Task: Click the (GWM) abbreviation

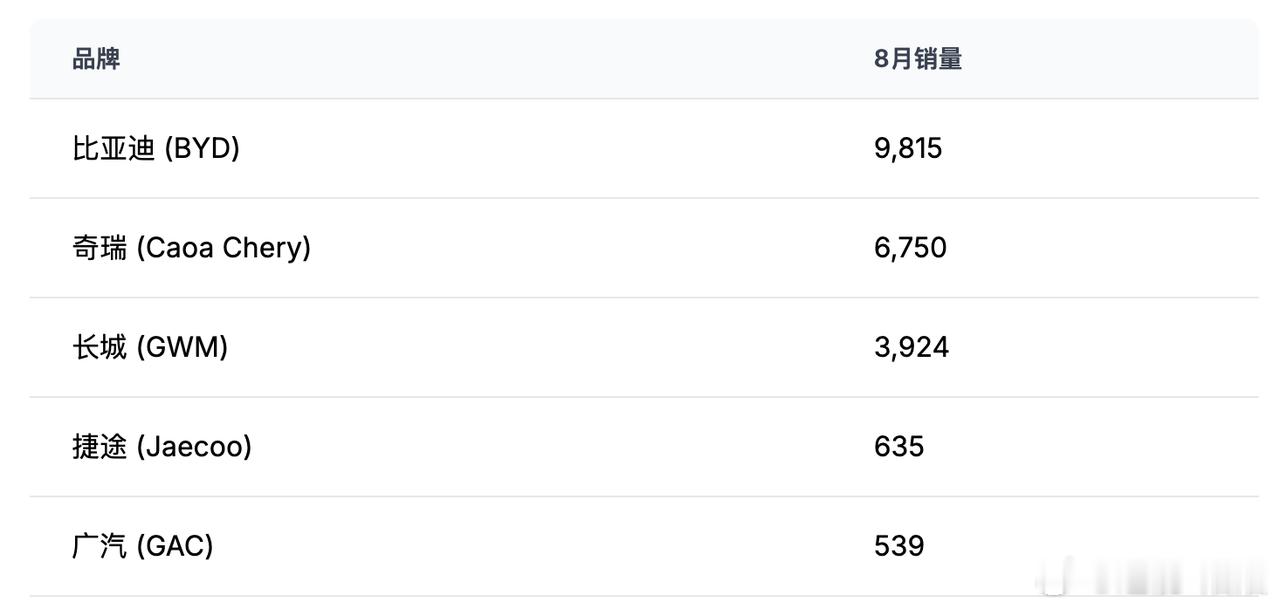Action: coord(182,347)
